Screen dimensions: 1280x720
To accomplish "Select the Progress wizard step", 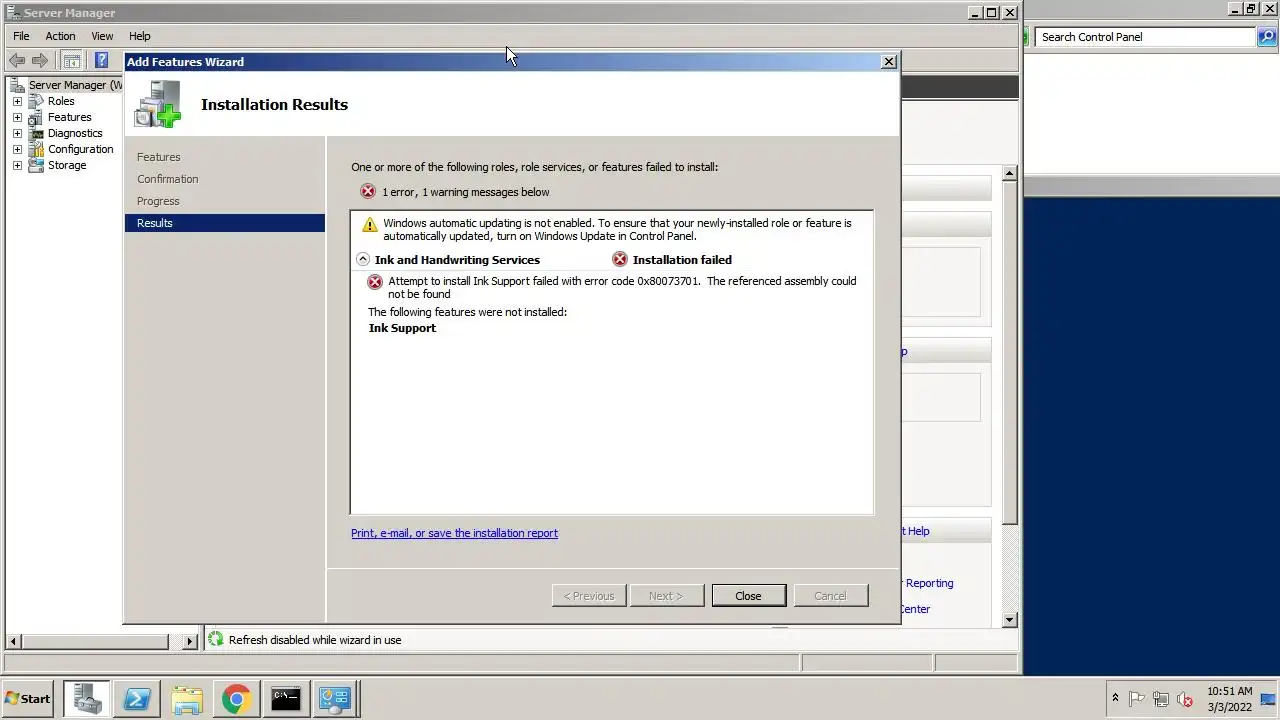I will pos(158,201).
